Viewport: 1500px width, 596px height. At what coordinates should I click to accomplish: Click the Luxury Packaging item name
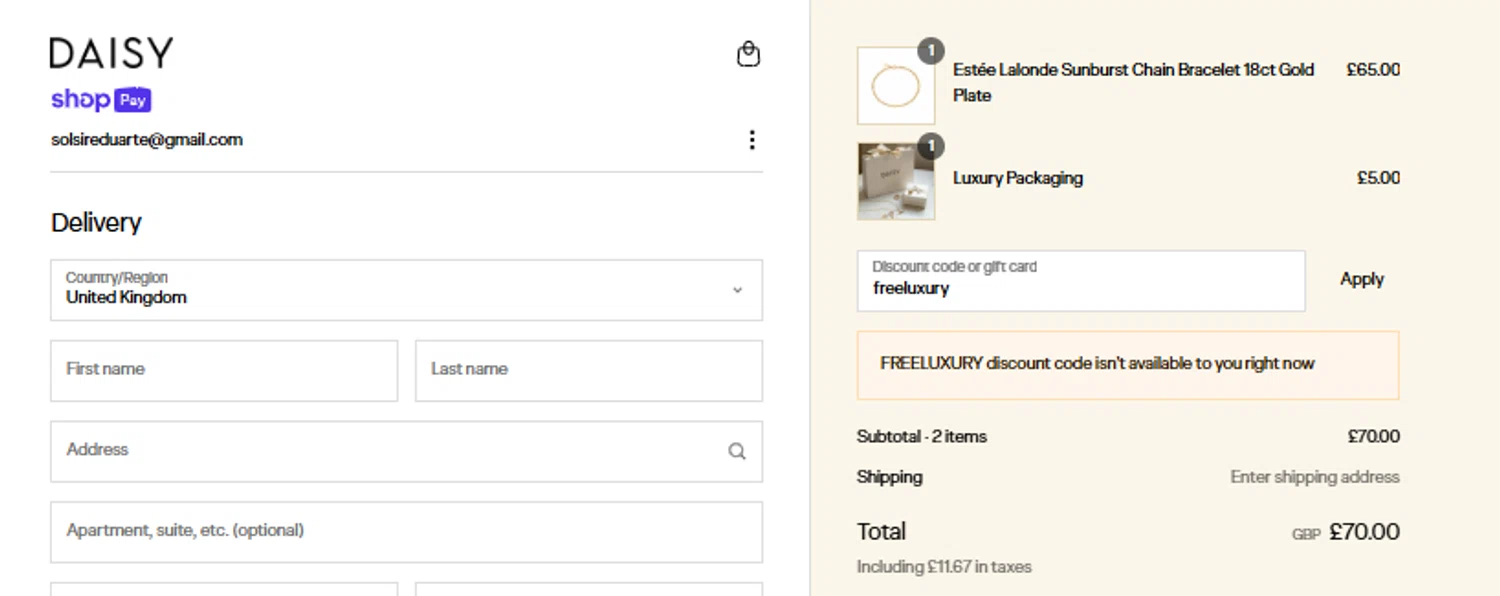(x=1018, y=178)
